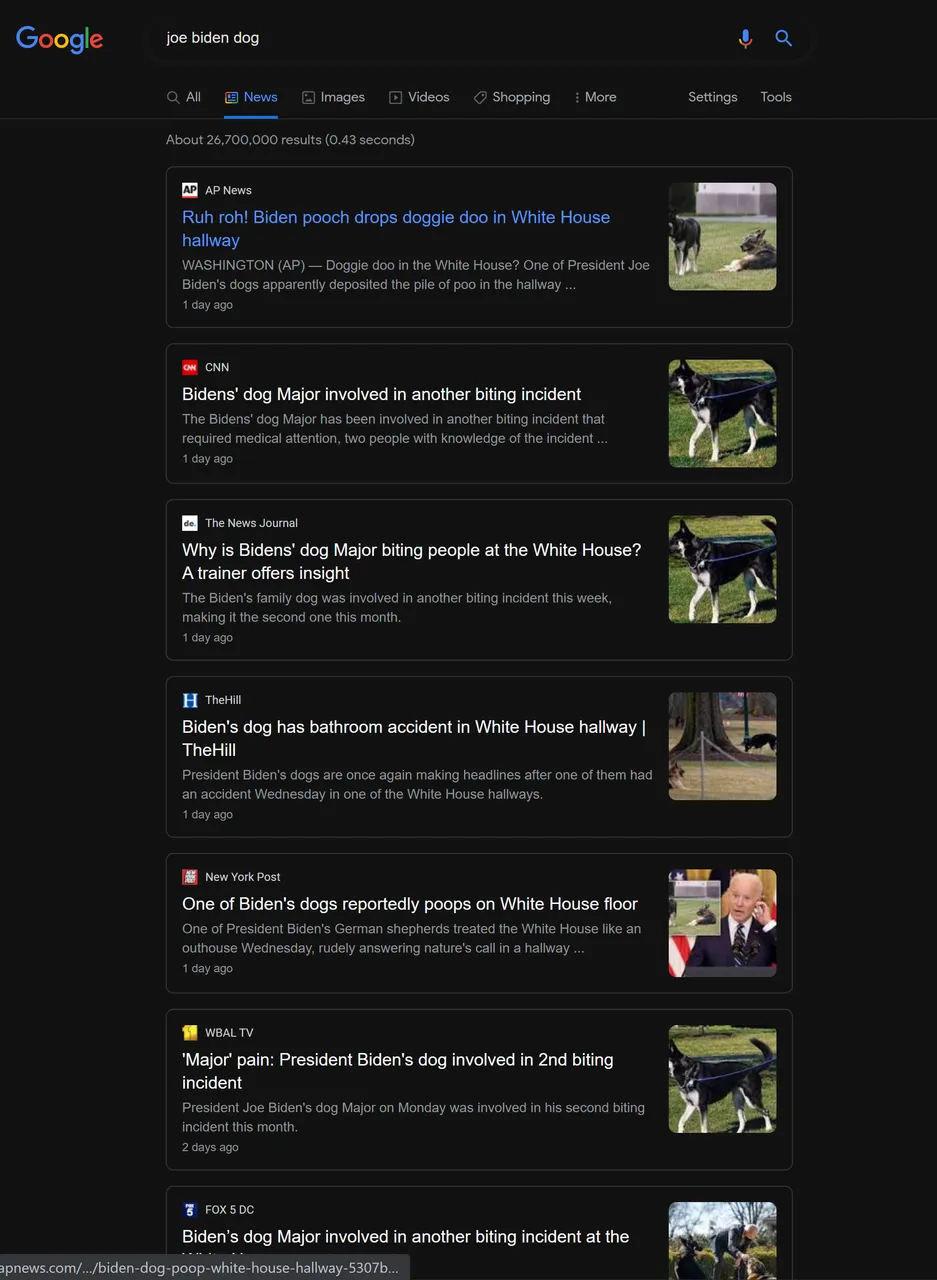Click the '2 days ago' timestamp

[210, 1147]
